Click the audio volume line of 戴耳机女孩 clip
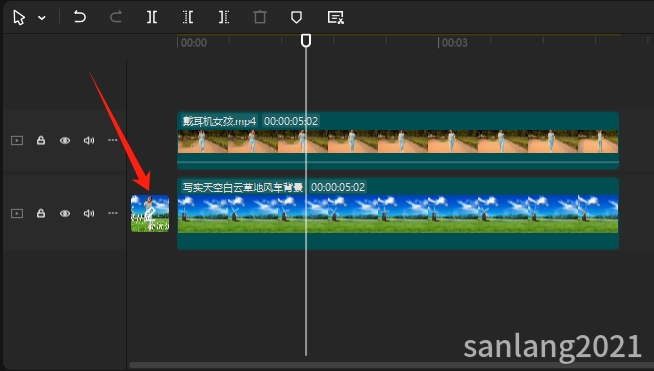The width and height of the screenshot is (654, 371). 398,162
